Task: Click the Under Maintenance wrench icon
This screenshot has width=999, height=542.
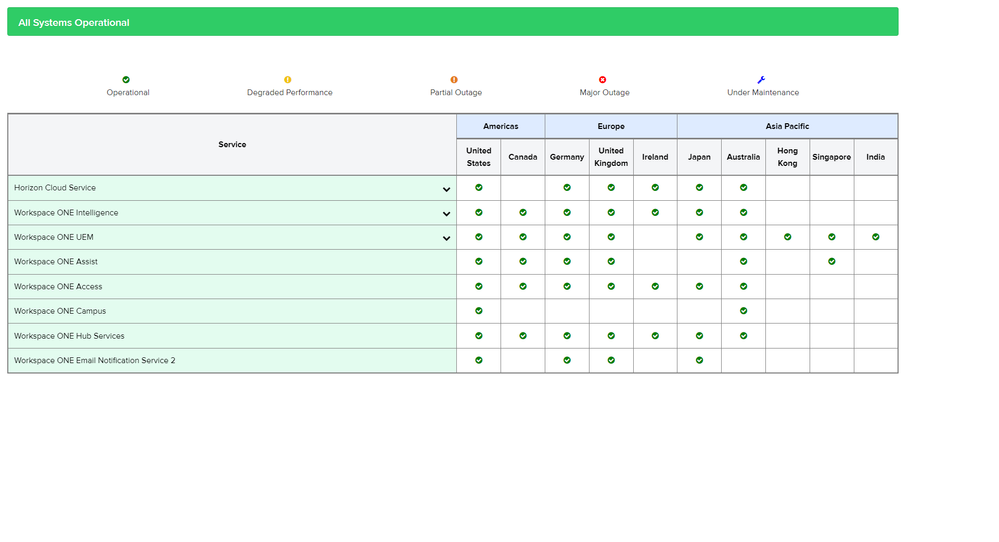Action: point(761,80)
